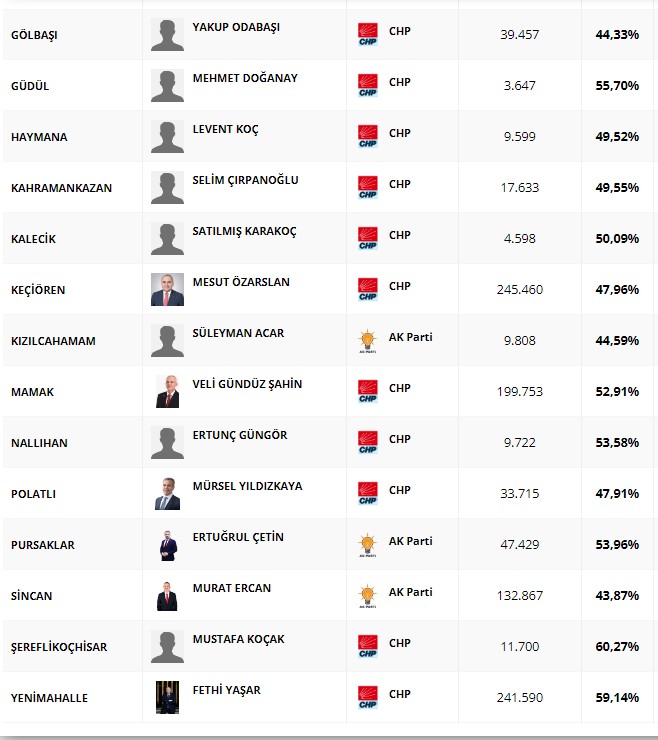658x740 pixels.
Task: Click the AK Parti logo beside Süleyman Acar
Action: (368, 341)
